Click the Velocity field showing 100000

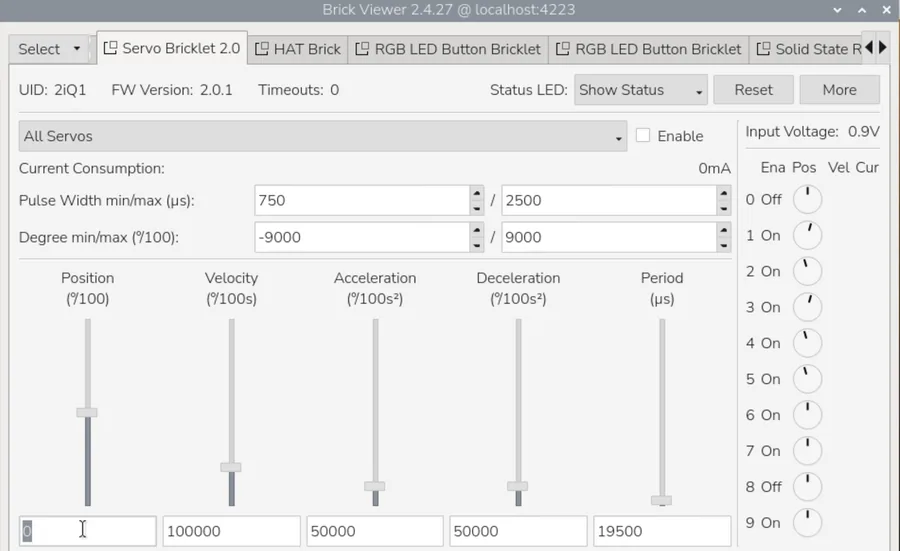click(x=231, y=531)
